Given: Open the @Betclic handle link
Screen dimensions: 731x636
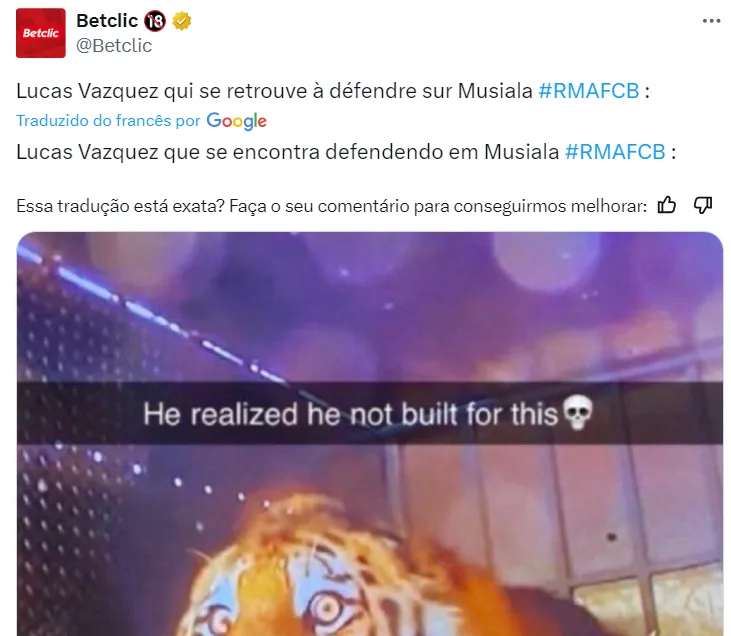Looking at the screenshot, I should pos(114,46).
